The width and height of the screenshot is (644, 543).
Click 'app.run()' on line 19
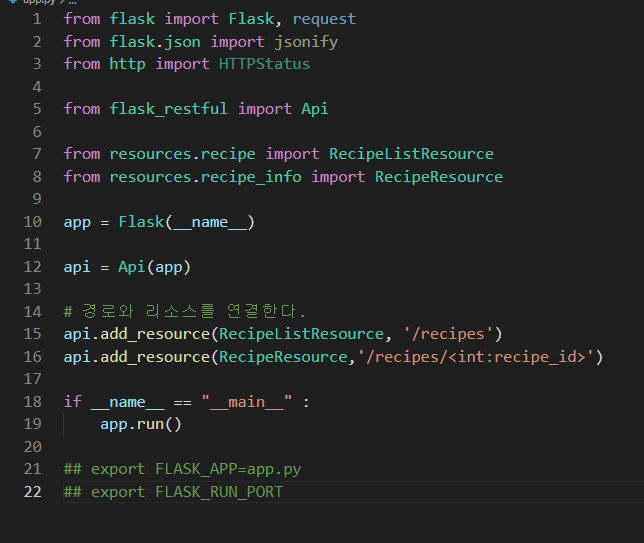[141, 424]
